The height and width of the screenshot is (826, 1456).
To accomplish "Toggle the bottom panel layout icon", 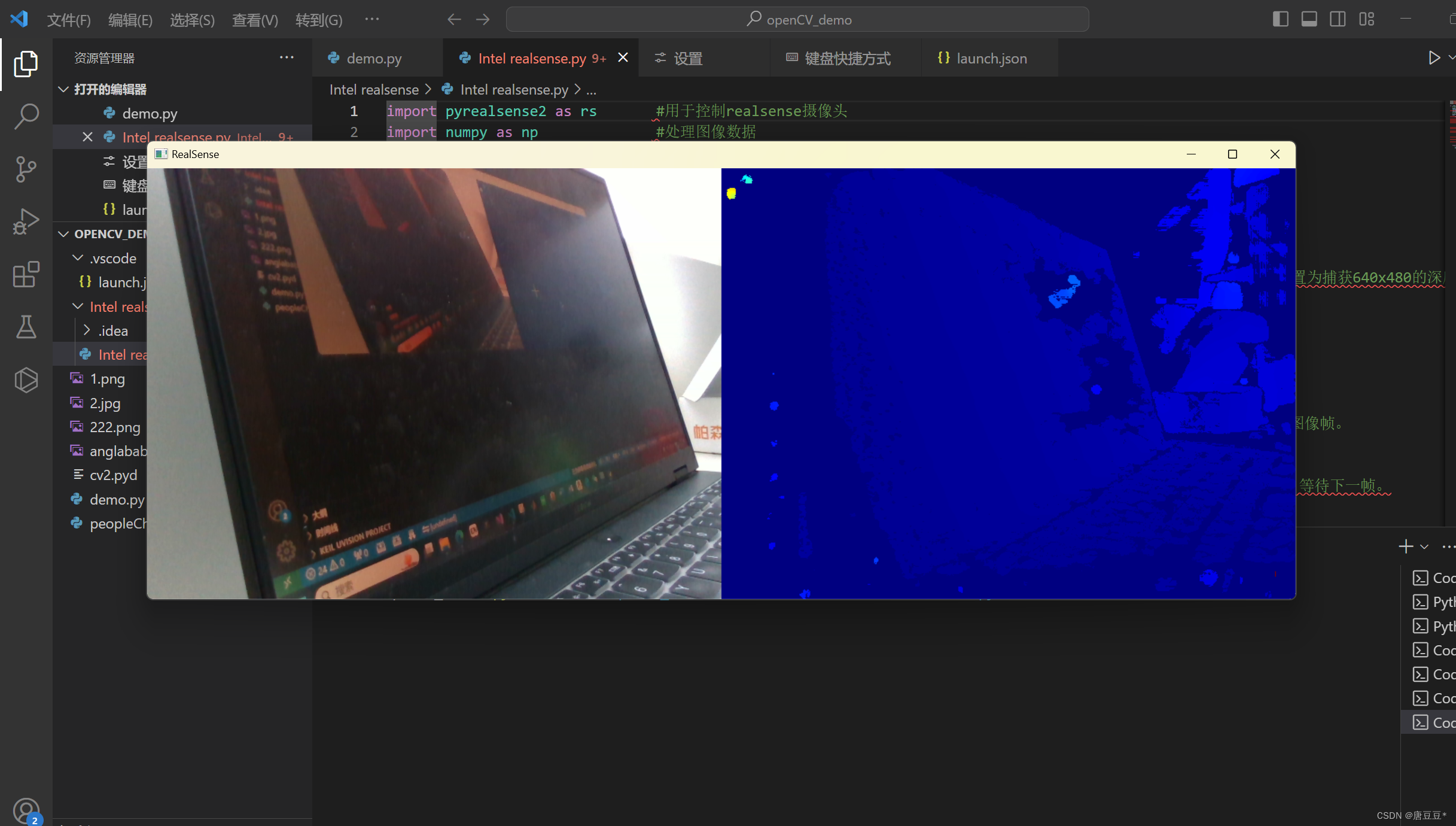I will click(1309, 19).
